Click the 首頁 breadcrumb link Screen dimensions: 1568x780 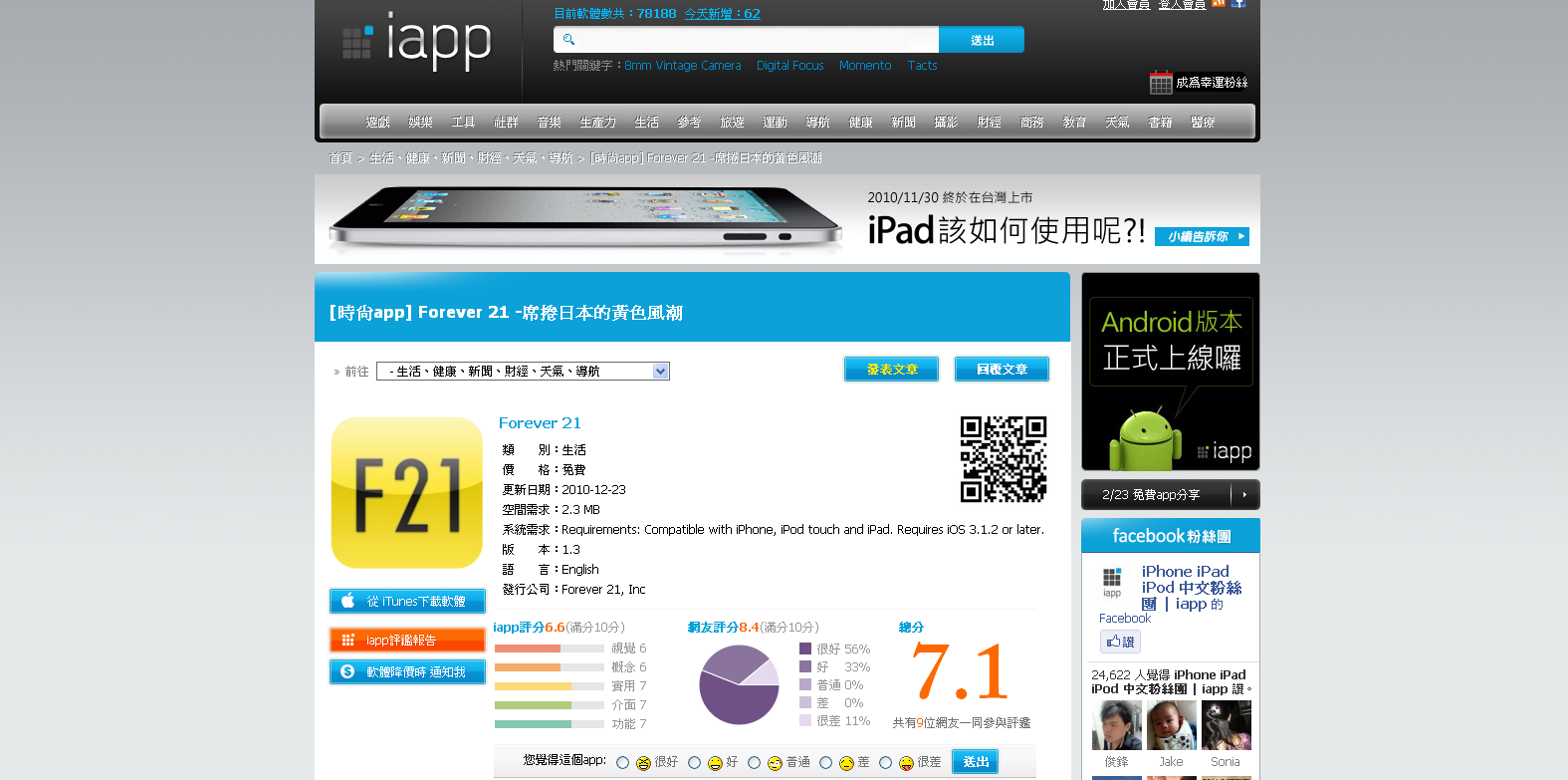click(x=340, y=158)
